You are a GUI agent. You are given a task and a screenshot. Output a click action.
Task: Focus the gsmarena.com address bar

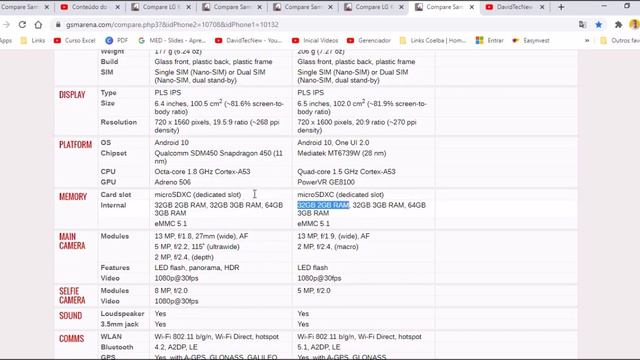coord(172,25)
